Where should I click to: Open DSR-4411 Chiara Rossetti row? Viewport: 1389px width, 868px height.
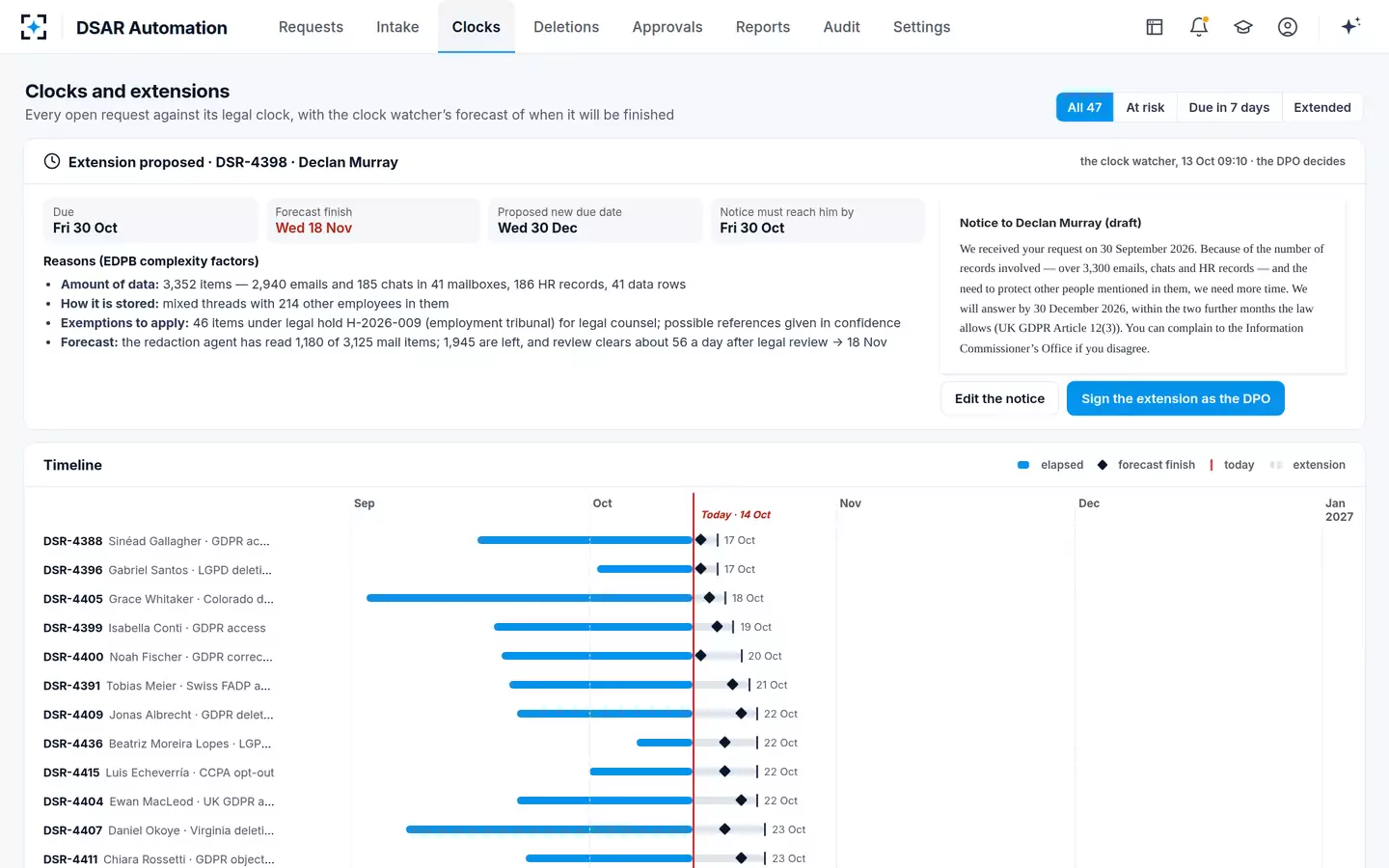click(x=159, y=859)
